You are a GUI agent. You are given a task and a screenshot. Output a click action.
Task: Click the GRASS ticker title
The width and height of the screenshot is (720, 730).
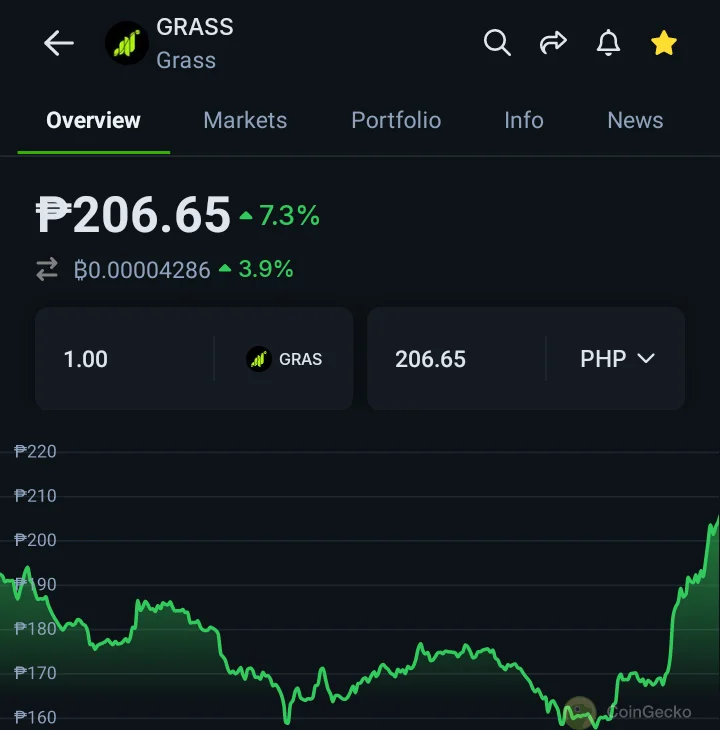[x=195, y=27]
